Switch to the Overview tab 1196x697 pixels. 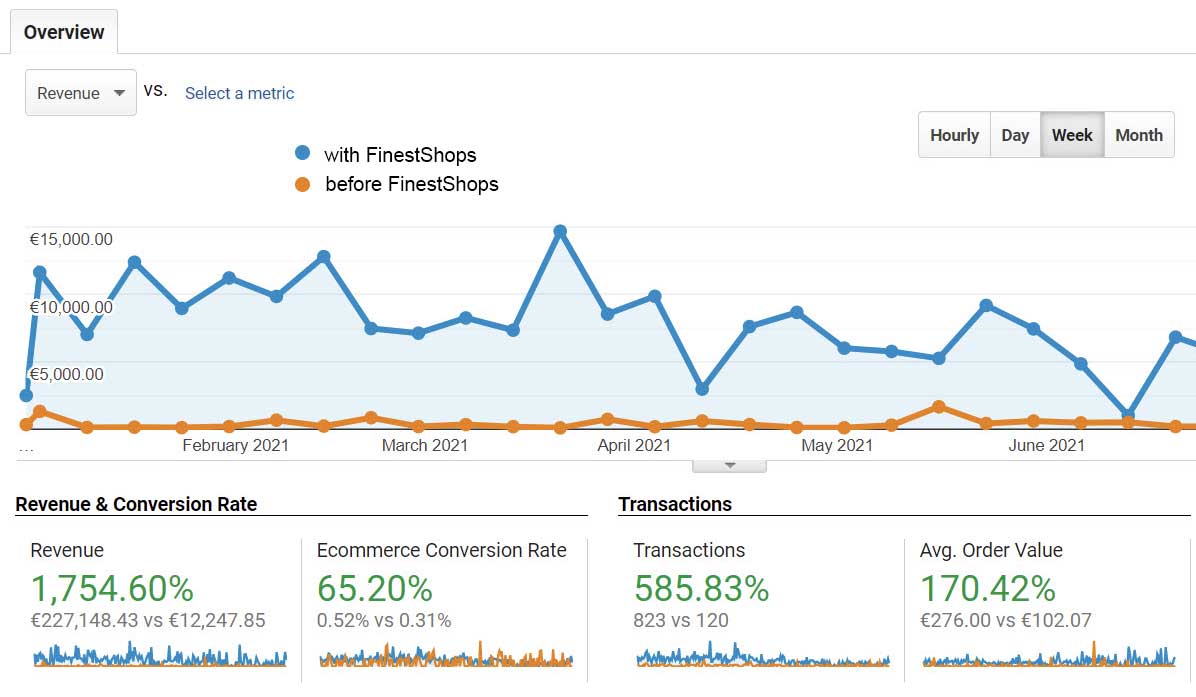tap(63, 31)
